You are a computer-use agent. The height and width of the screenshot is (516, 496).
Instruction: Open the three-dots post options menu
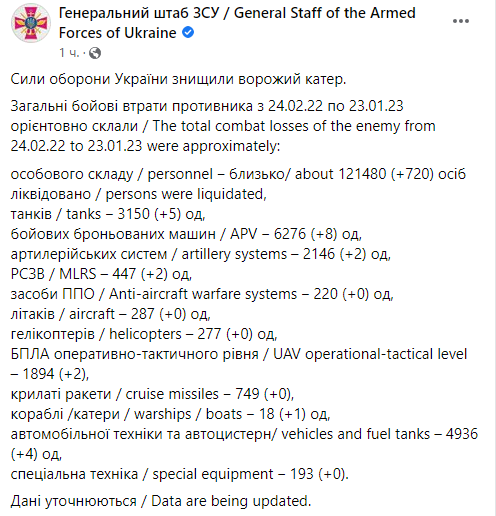click(x=461, y=21)
